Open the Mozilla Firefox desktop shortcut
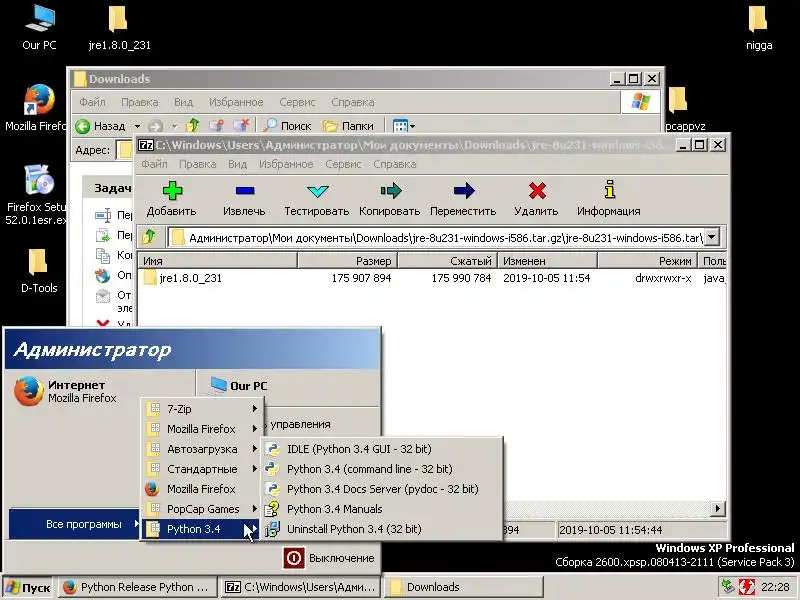The width and height of the screenshot is (800, 600). [x=36, y=108]
